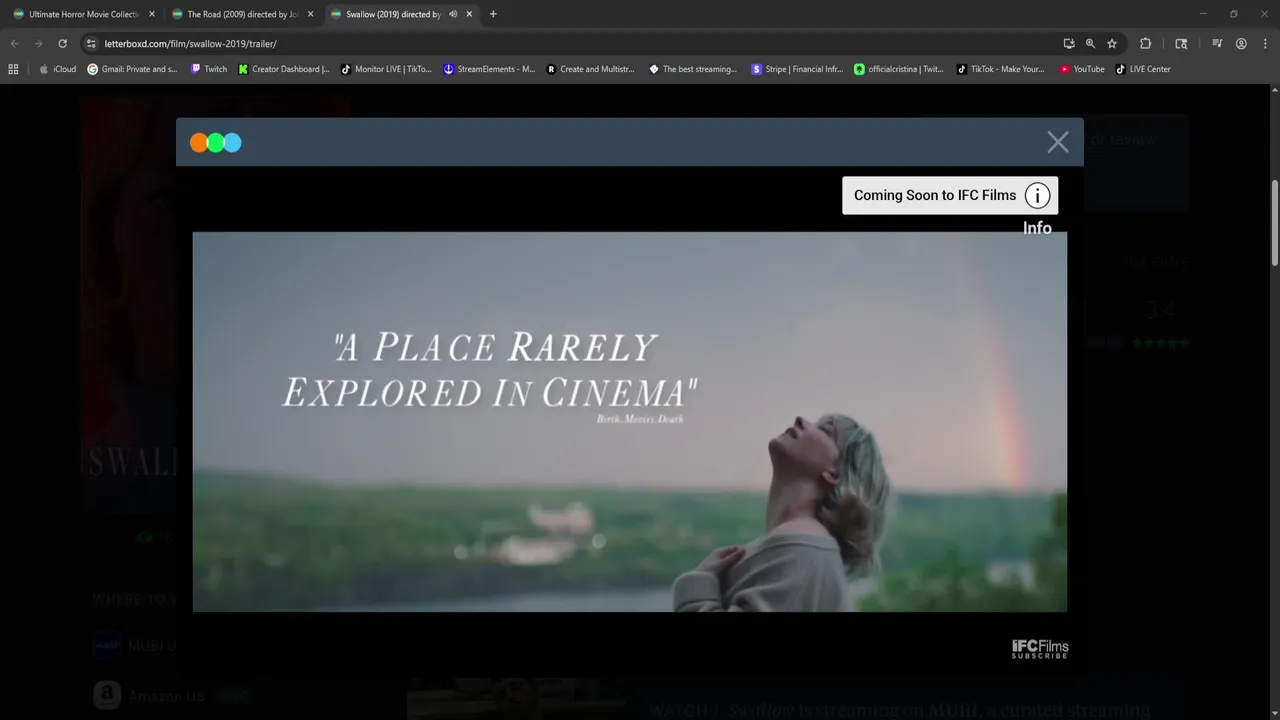Open Chrome three-dot menu
Viewport: 1280px width, 720px height.
click(1265, 44)
